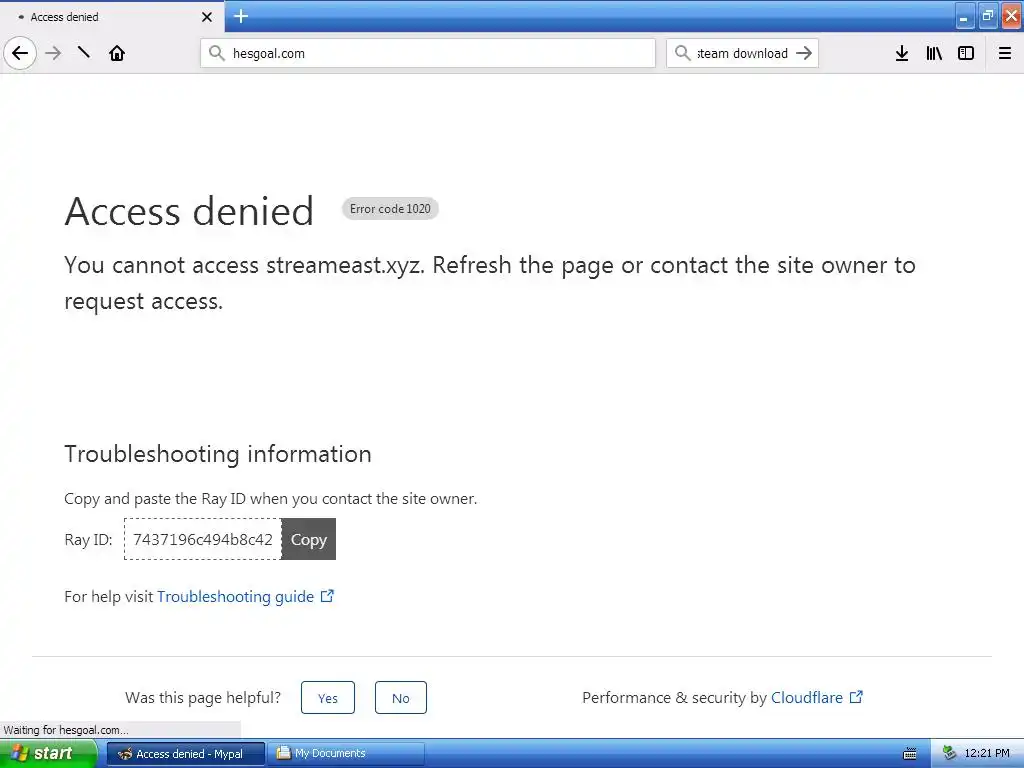Image resolution: width=1024 pixels, height=768 pixels.
Task: Close the Access denied tab
Action: point(207,17)
